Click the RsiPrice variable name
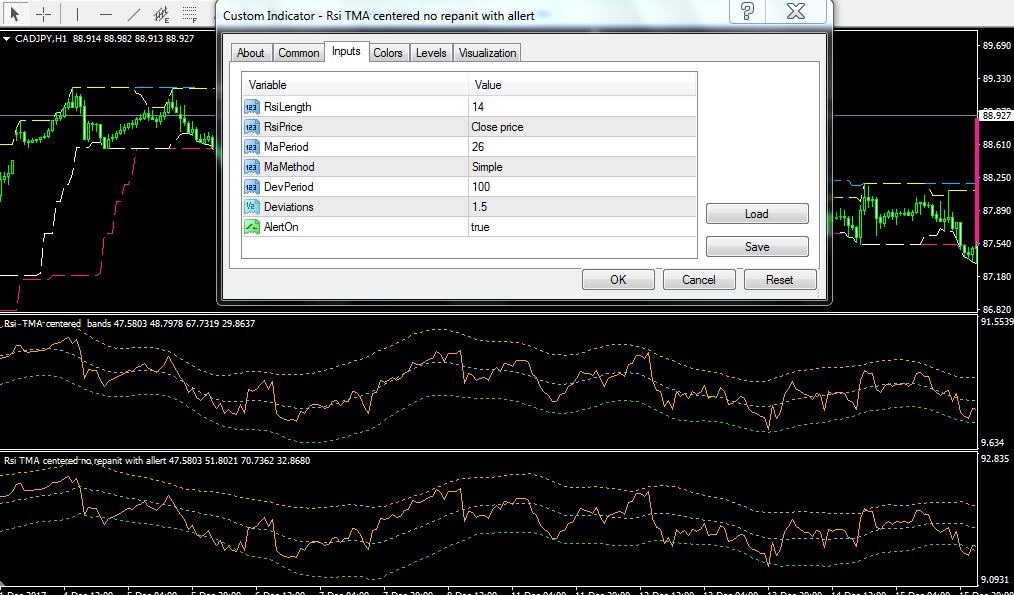 pyautogui.click(x=283, y=127)
